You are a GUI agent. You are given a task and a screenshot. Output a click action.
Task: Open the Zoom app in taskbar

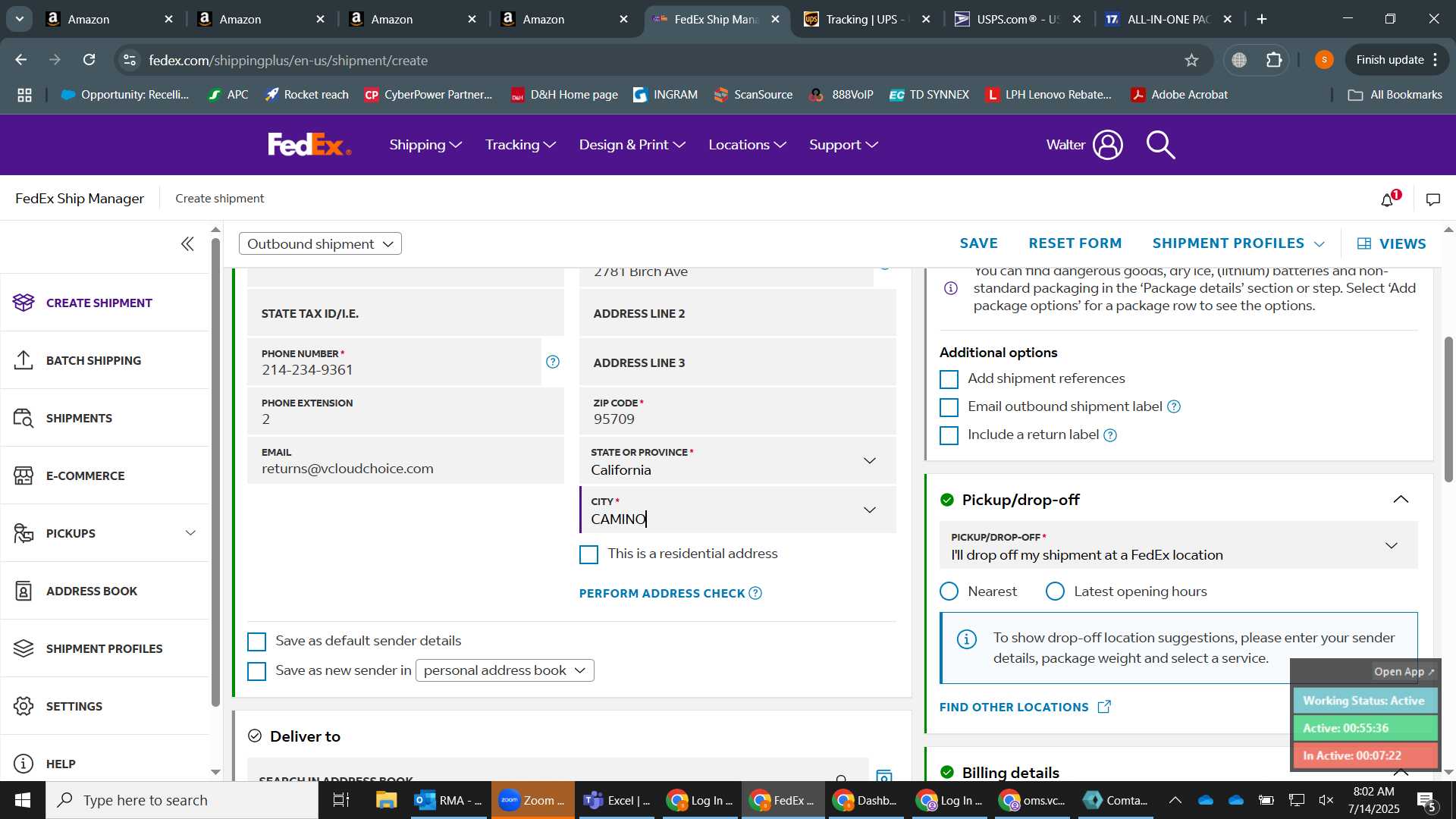coord(532,800)
